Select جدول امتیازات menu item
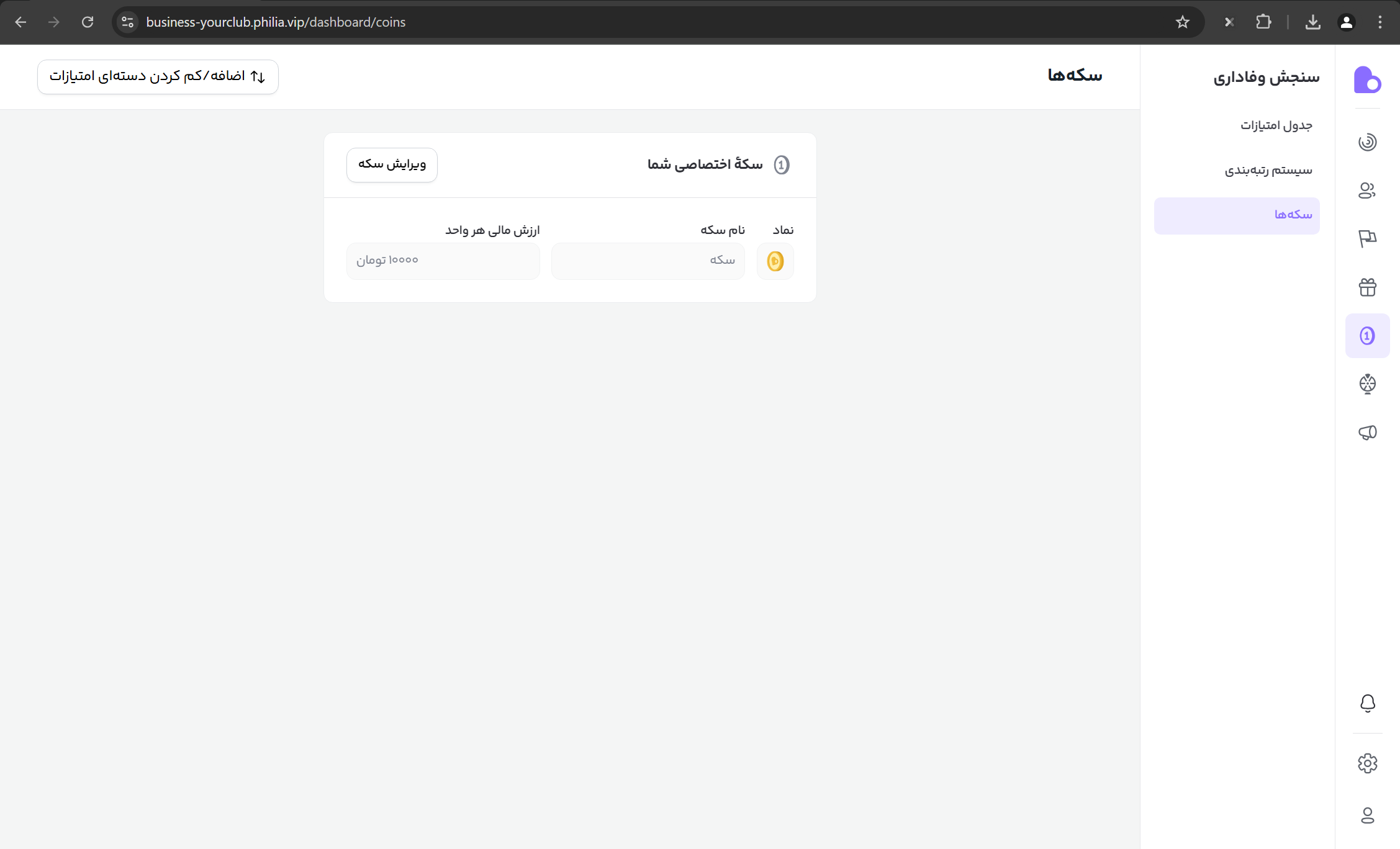Screen dimensions: 1400x849 point(1276,126)
